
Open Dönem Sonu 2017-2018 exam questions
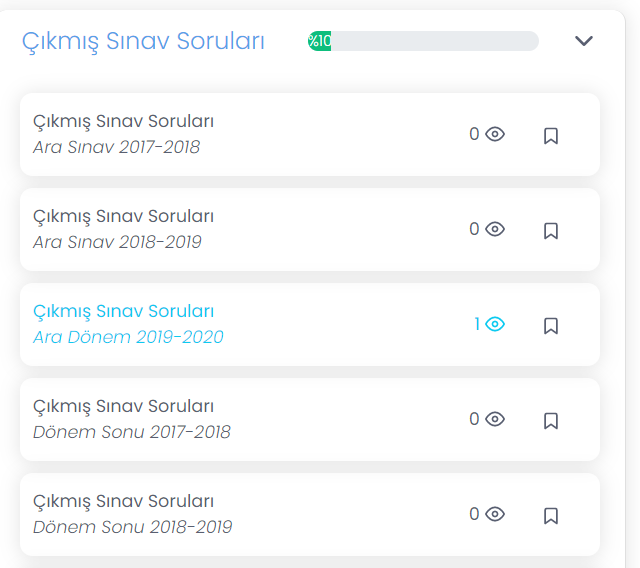click(131, 419)
